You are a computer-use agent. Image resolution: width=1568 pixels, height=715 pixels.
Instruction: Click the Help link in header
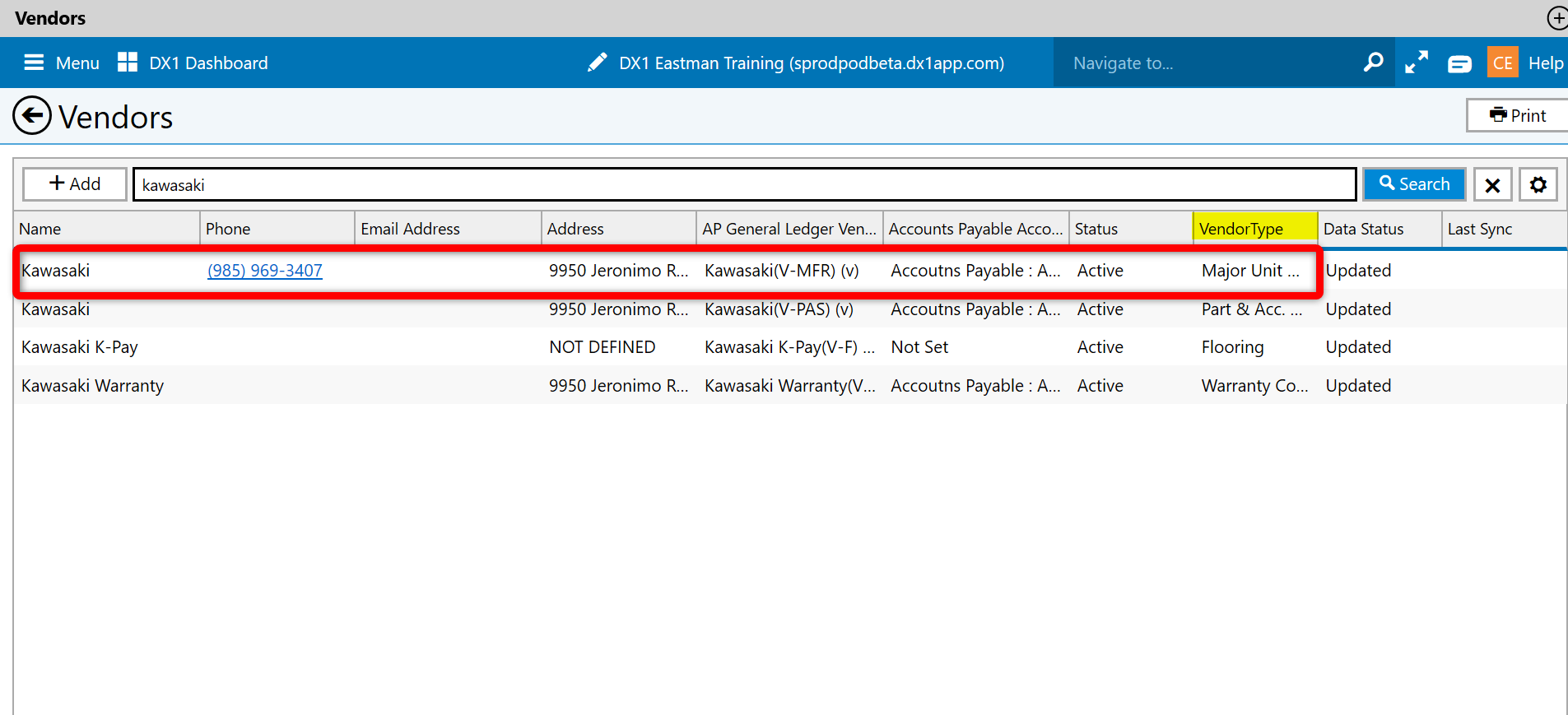(1546, 63)
